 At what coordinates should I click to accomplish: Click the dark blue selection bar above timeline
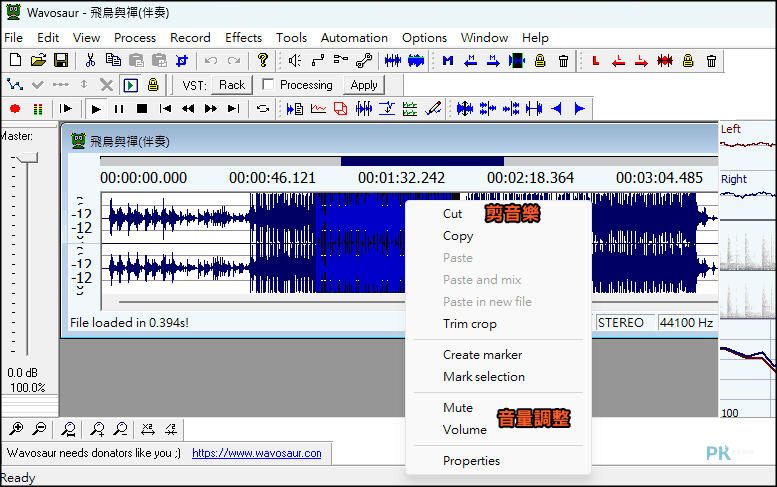tap(422, 161)
